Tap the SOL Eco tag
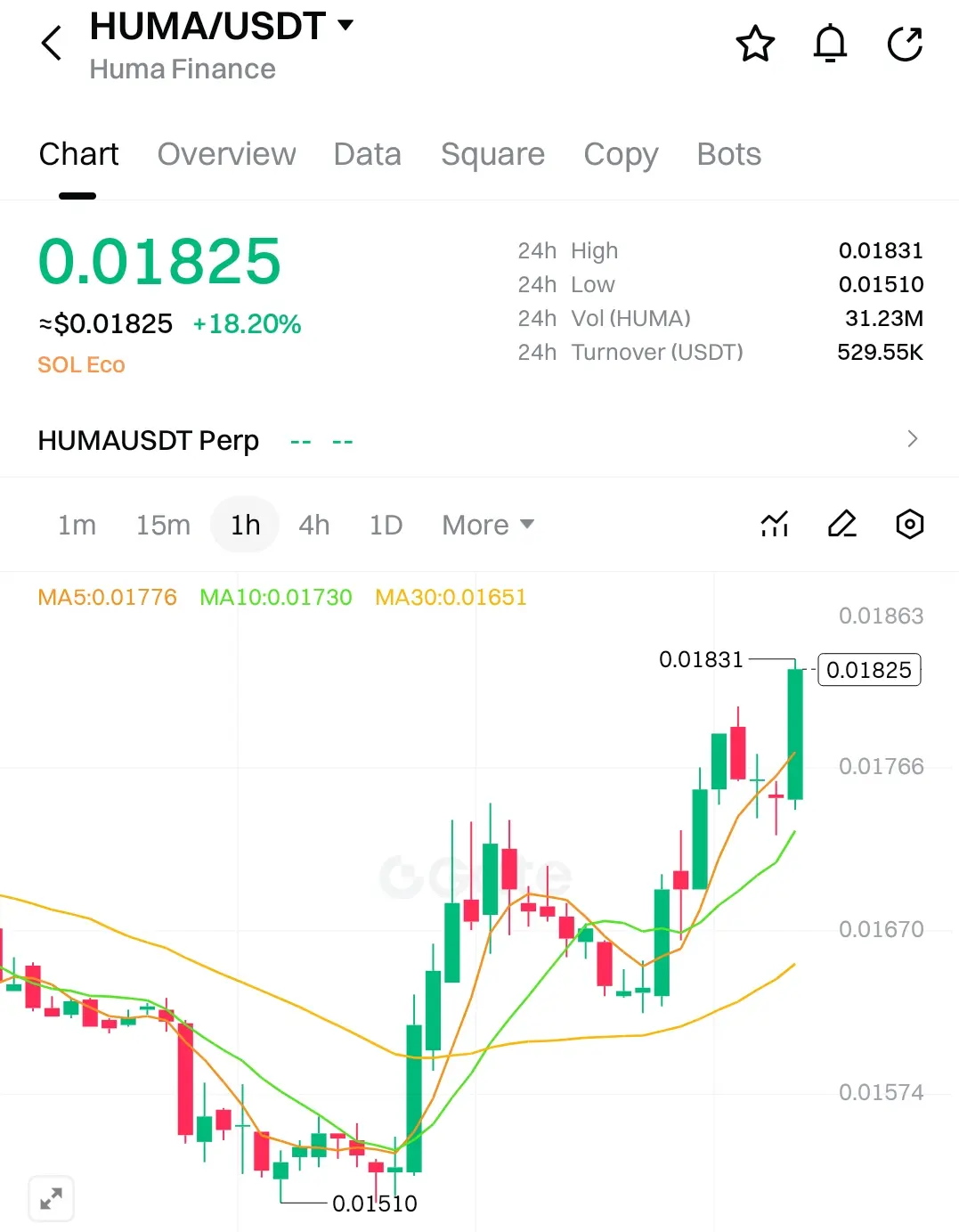 tap(81, 364)
